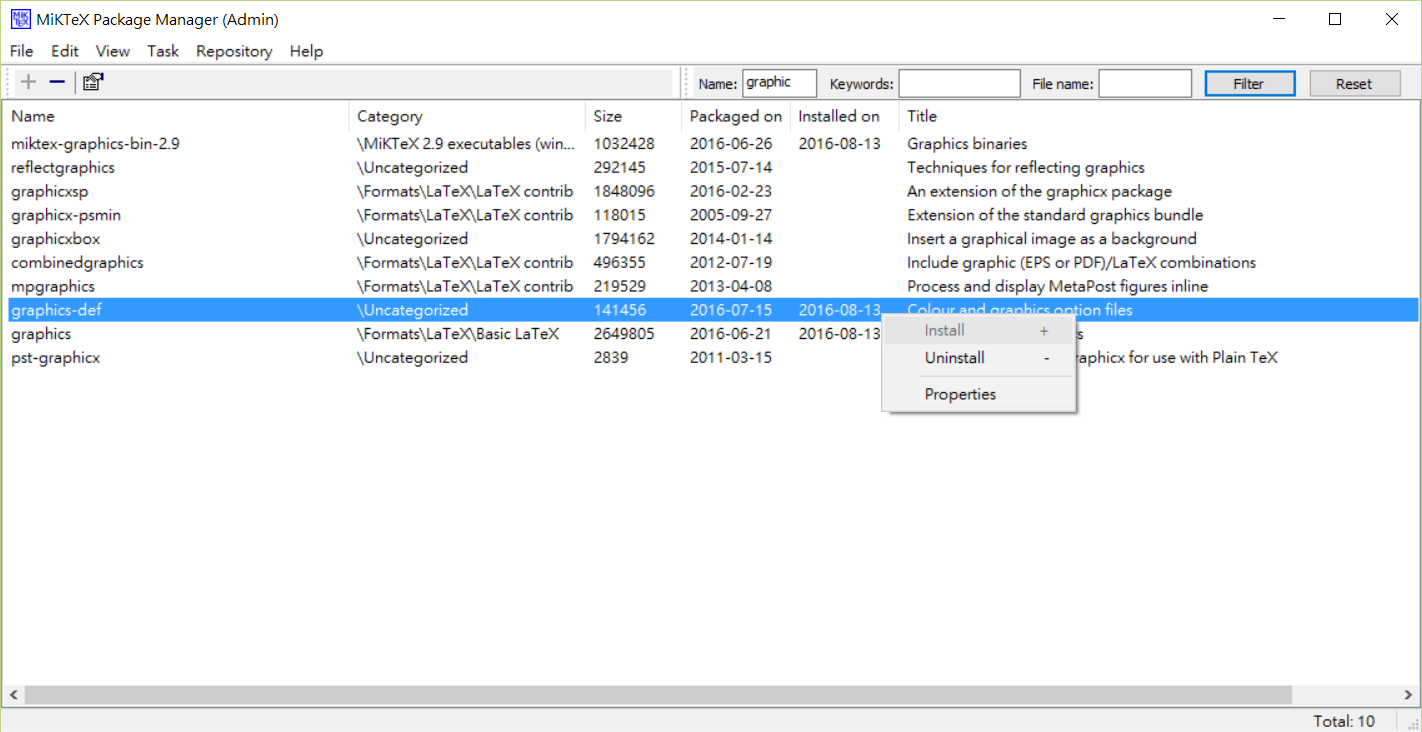Click the horizontal scrollbar thumb
This screenshot has height=732, width=1422.
[x=658, y=695]
